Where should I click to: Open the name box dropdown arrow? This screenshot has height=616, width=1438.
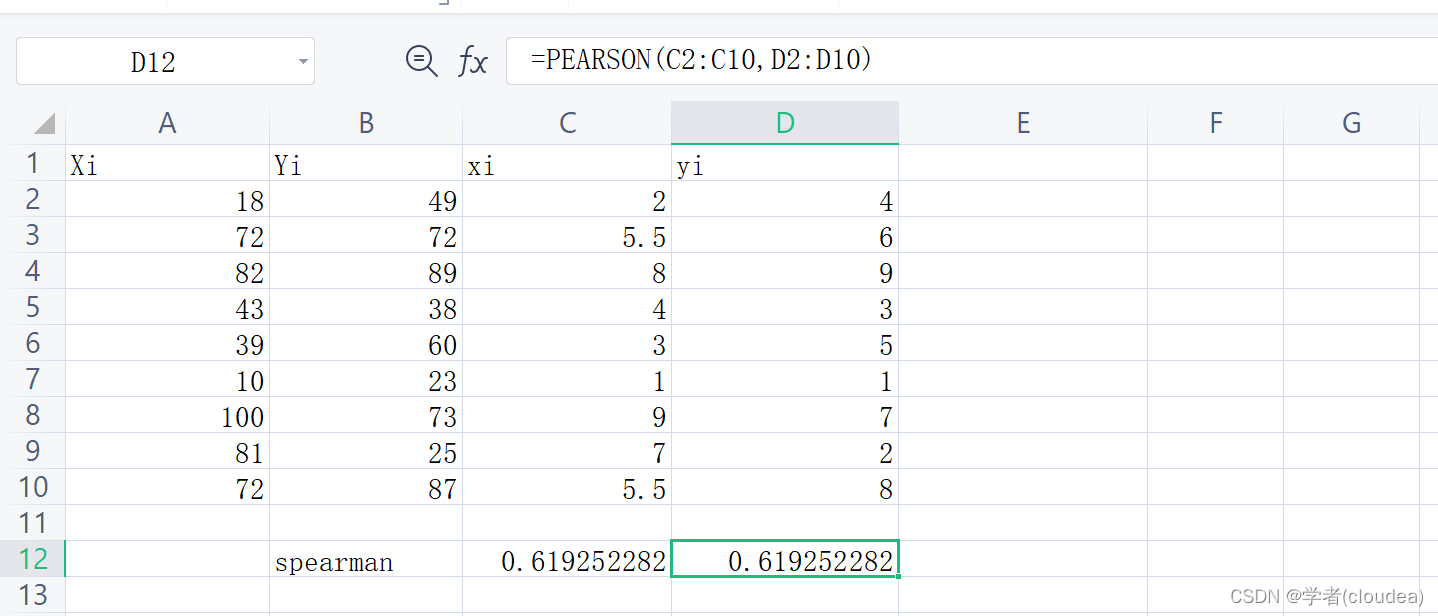pos(303,62)
